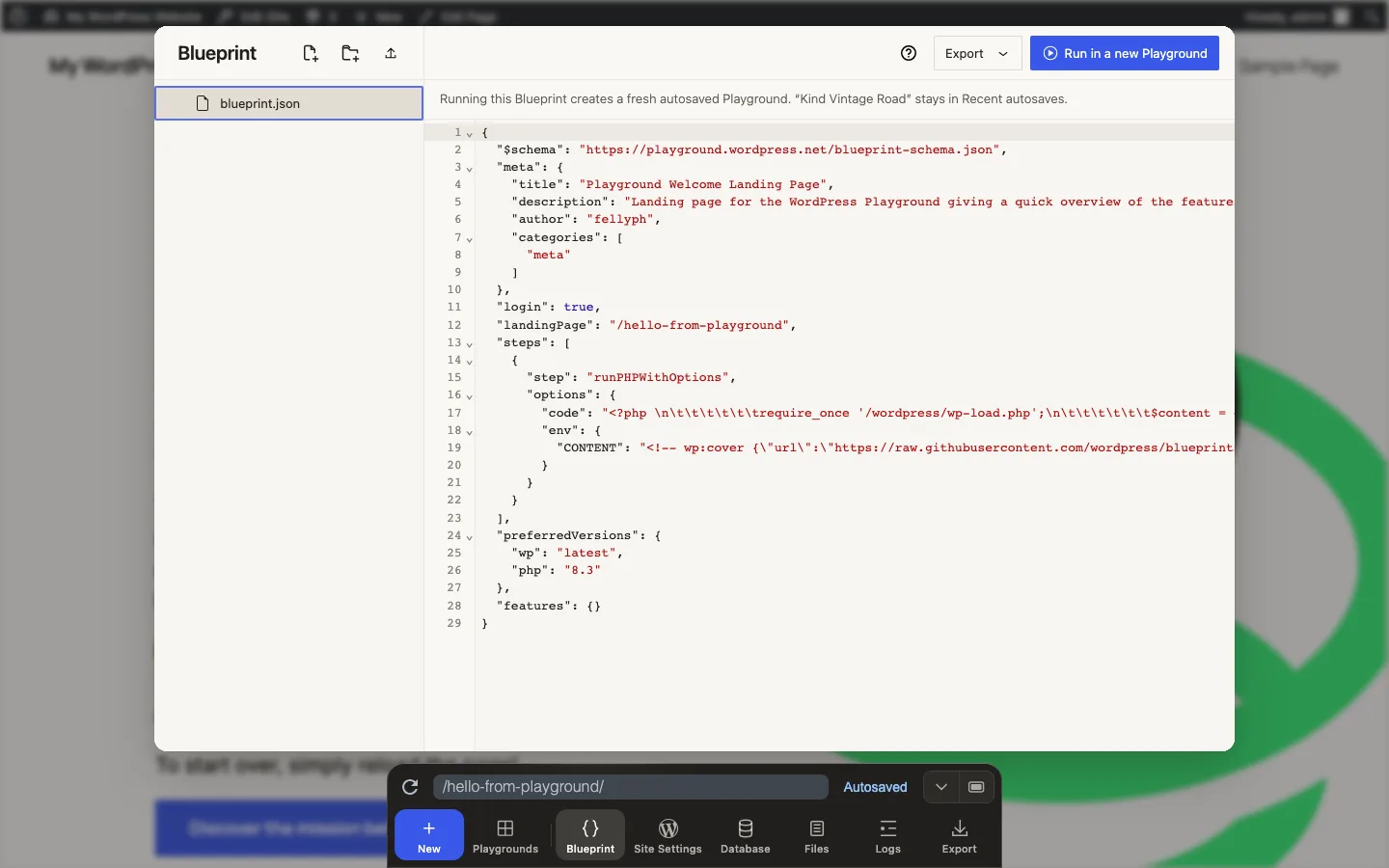Fold the "options" block at line 16

[x=470, y=396]
